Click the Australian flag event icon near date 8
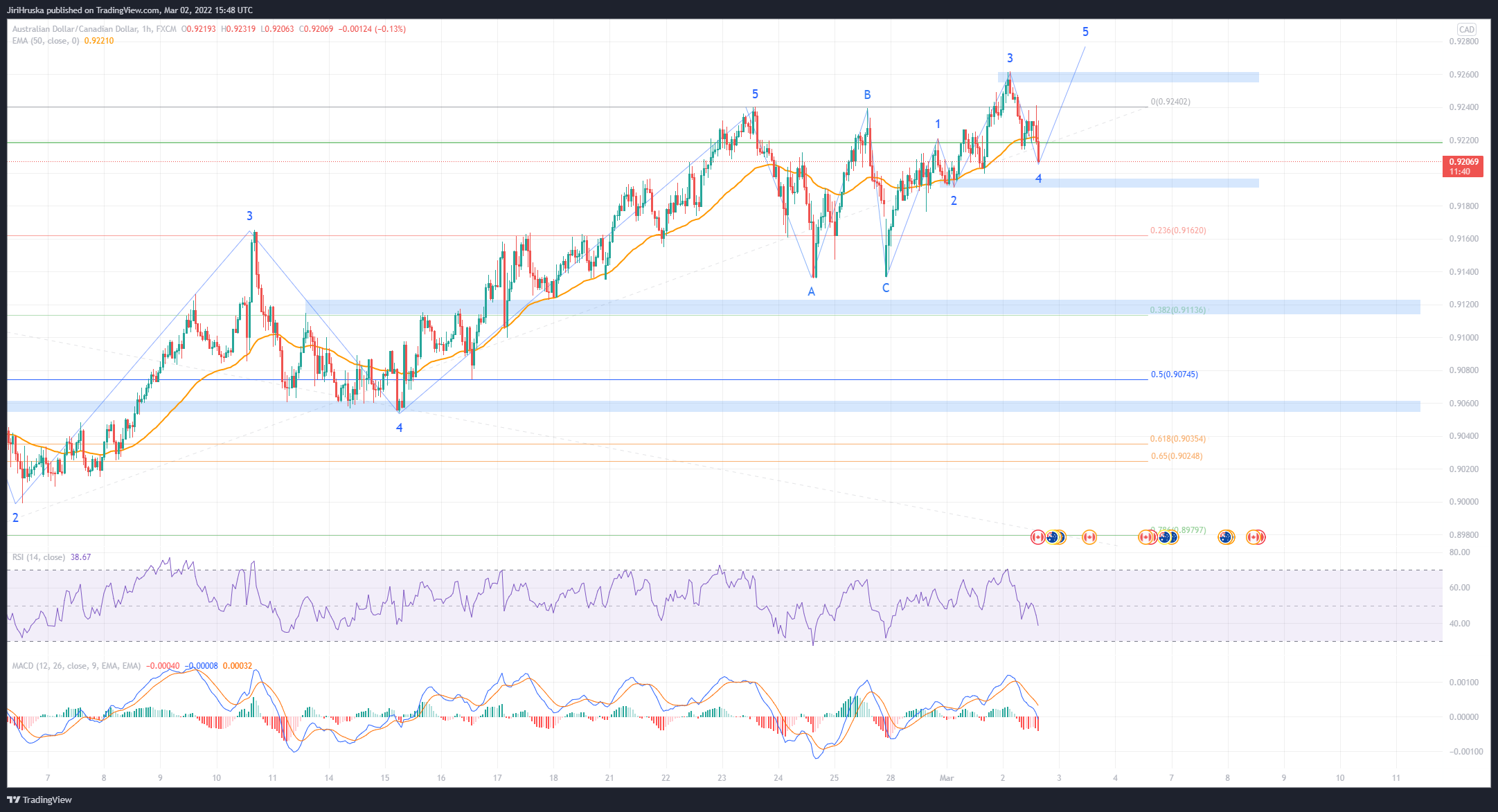Screen dimensions: 1498x812 tap(1226, 537)
